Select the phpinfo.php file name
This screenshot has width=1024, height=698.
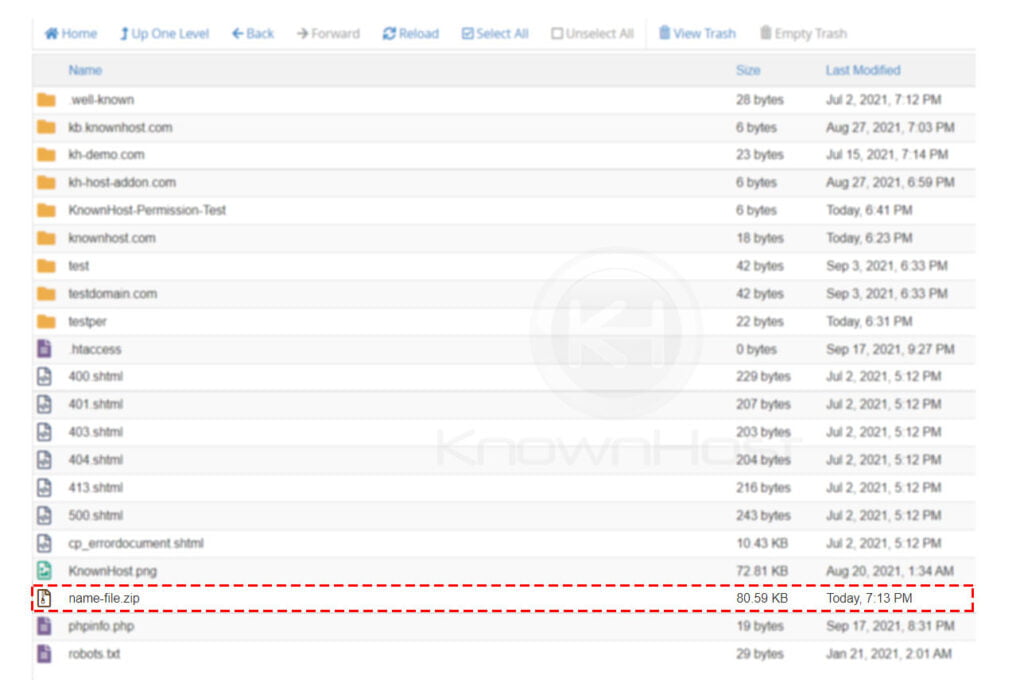(x=101, y=626)
